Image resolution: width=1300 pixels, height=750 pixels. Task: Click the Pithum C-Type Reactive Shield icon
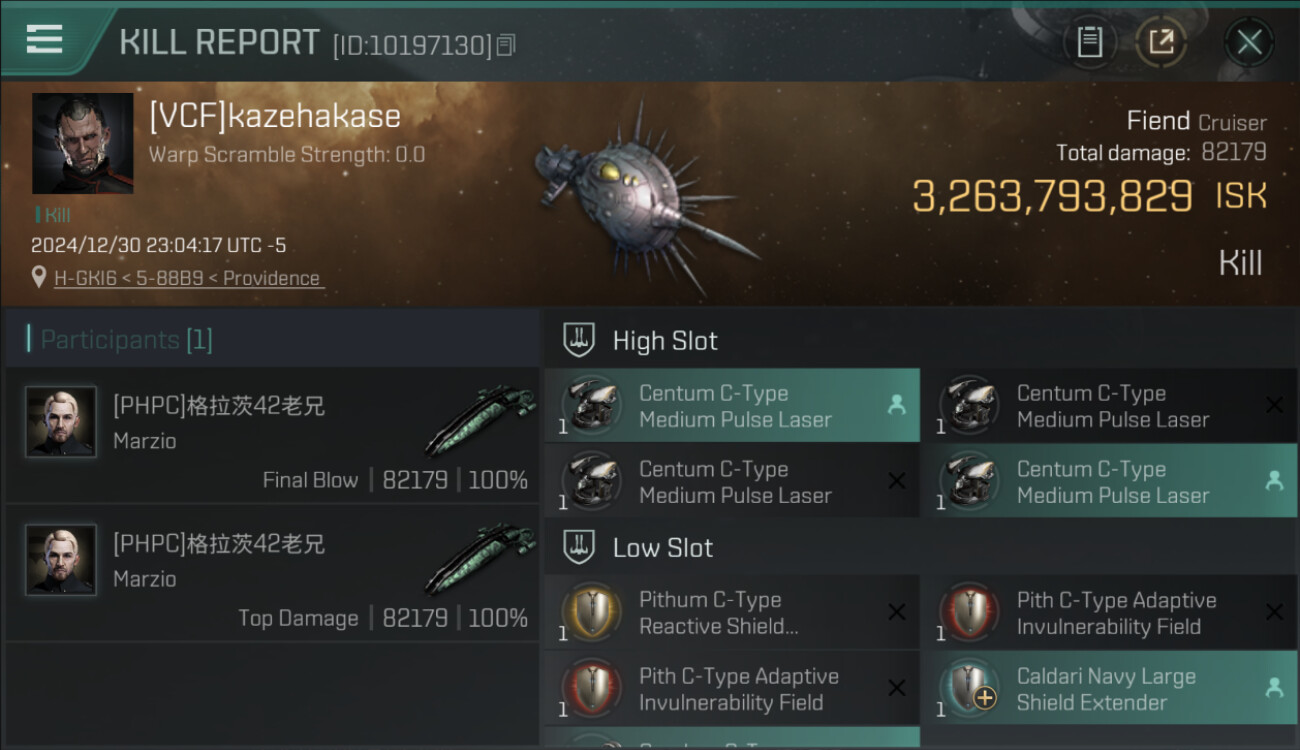tap(590, 612)
